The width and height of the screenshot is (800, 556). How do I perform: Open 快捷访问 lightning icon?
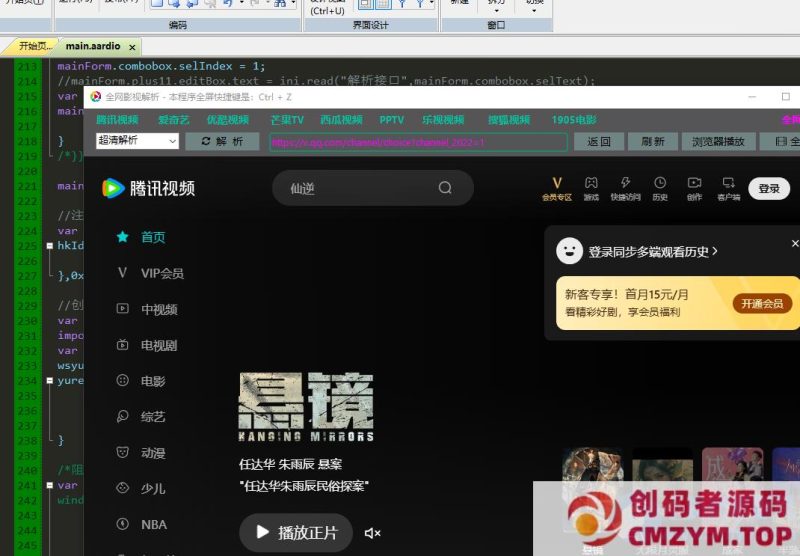(625, 188)
